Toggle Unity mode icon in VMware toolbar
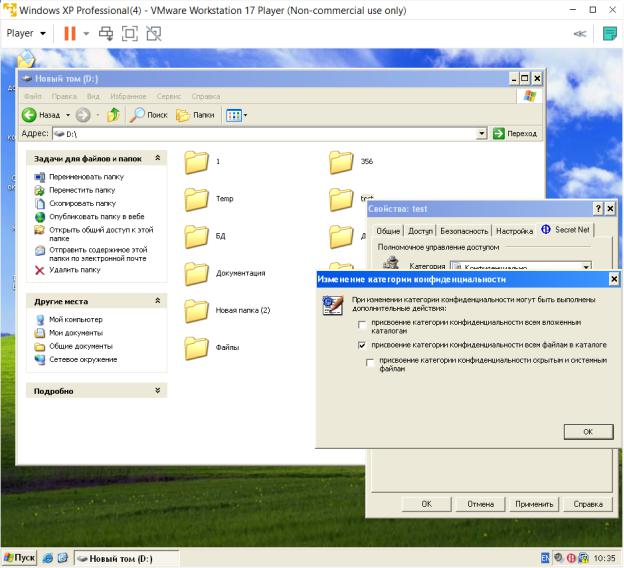The width and height of the screenshot is (624, 568). coord(154,33)
